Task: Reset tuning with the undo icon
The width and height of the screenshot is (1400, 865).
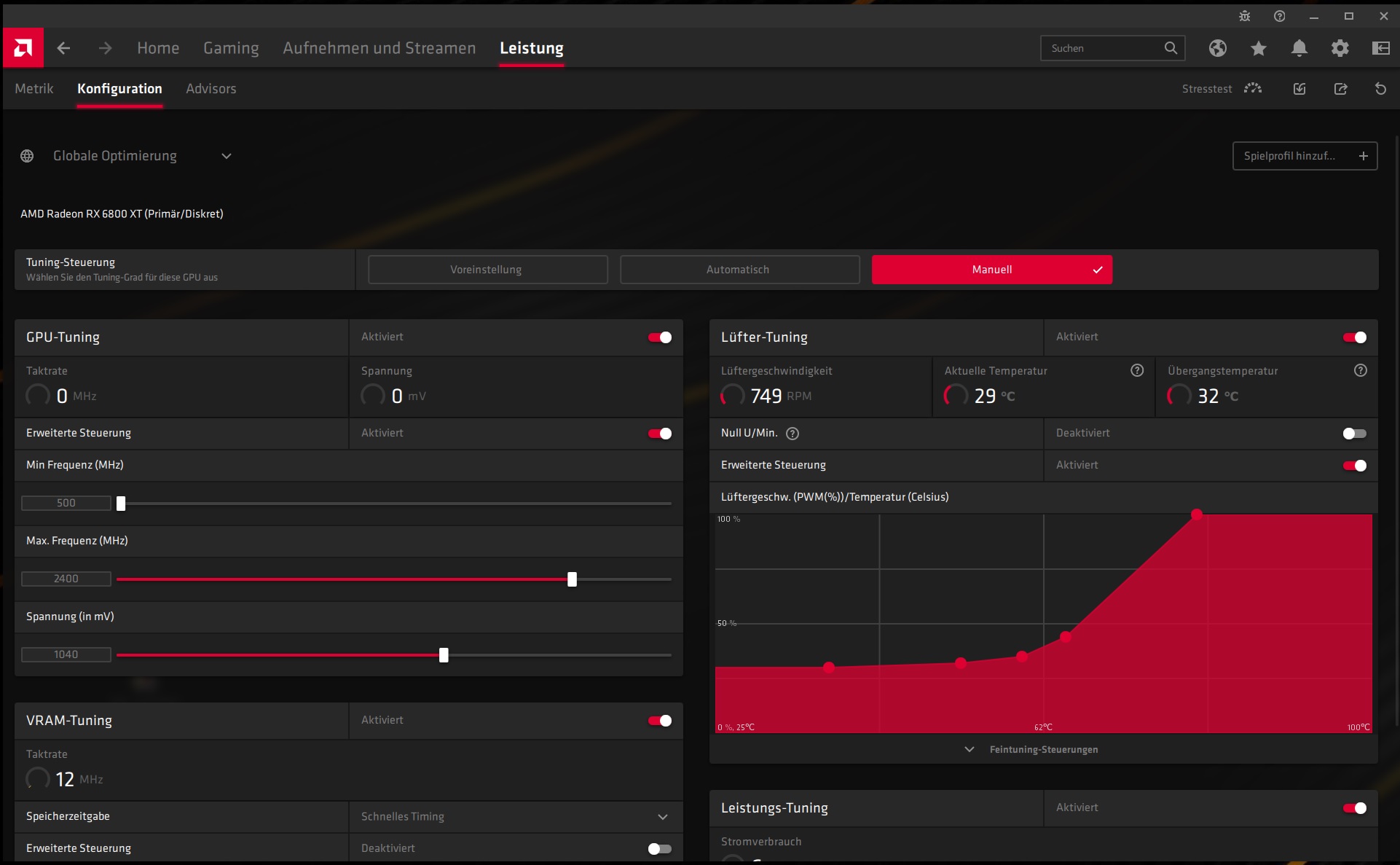Action: (x=1380, y=89)
